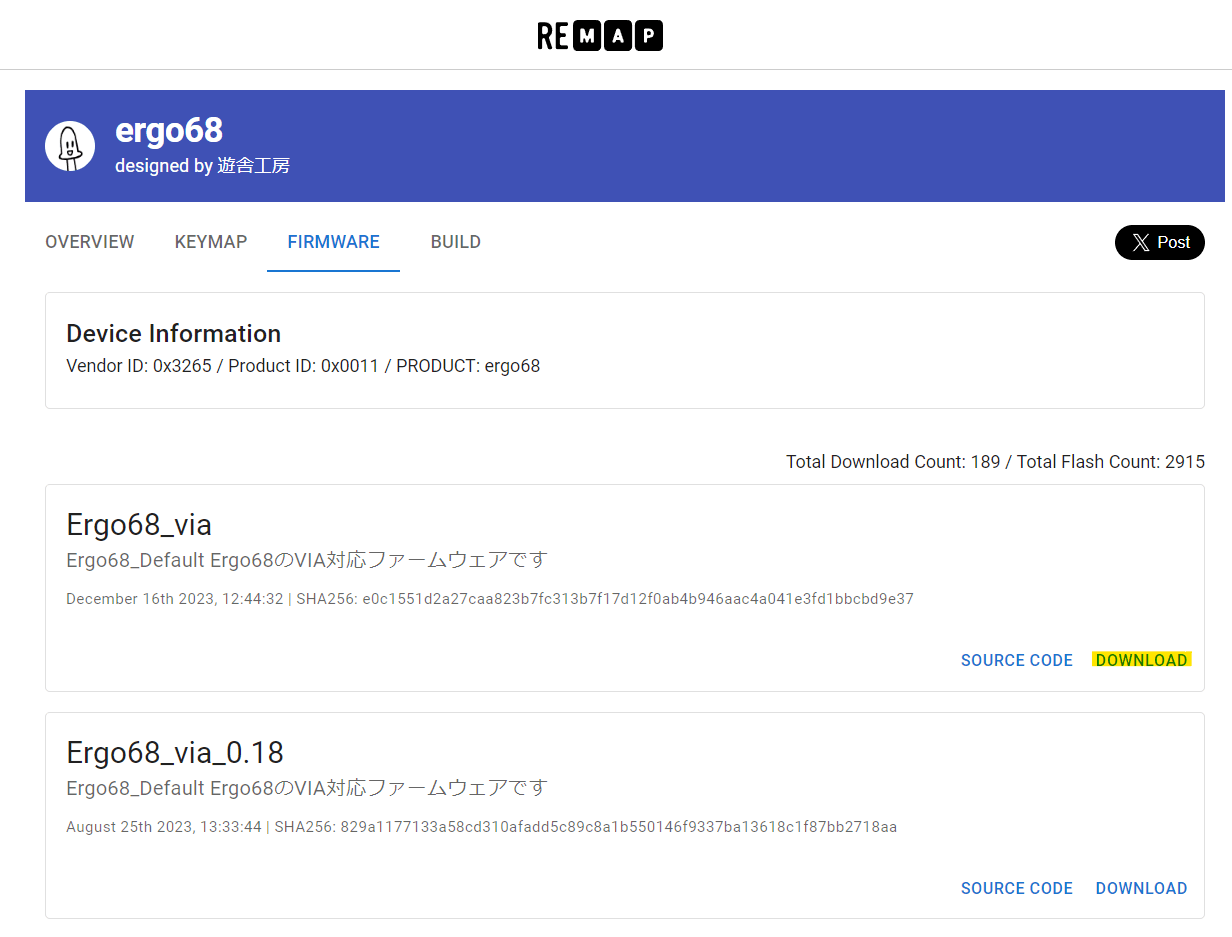Select the FIRMWARE tab
Screen dimensions: 1232x937
[333, 242]
